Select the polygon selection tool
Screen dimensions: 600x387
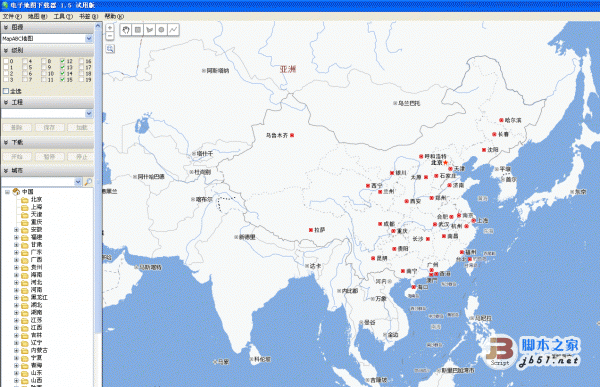[150, 30]
